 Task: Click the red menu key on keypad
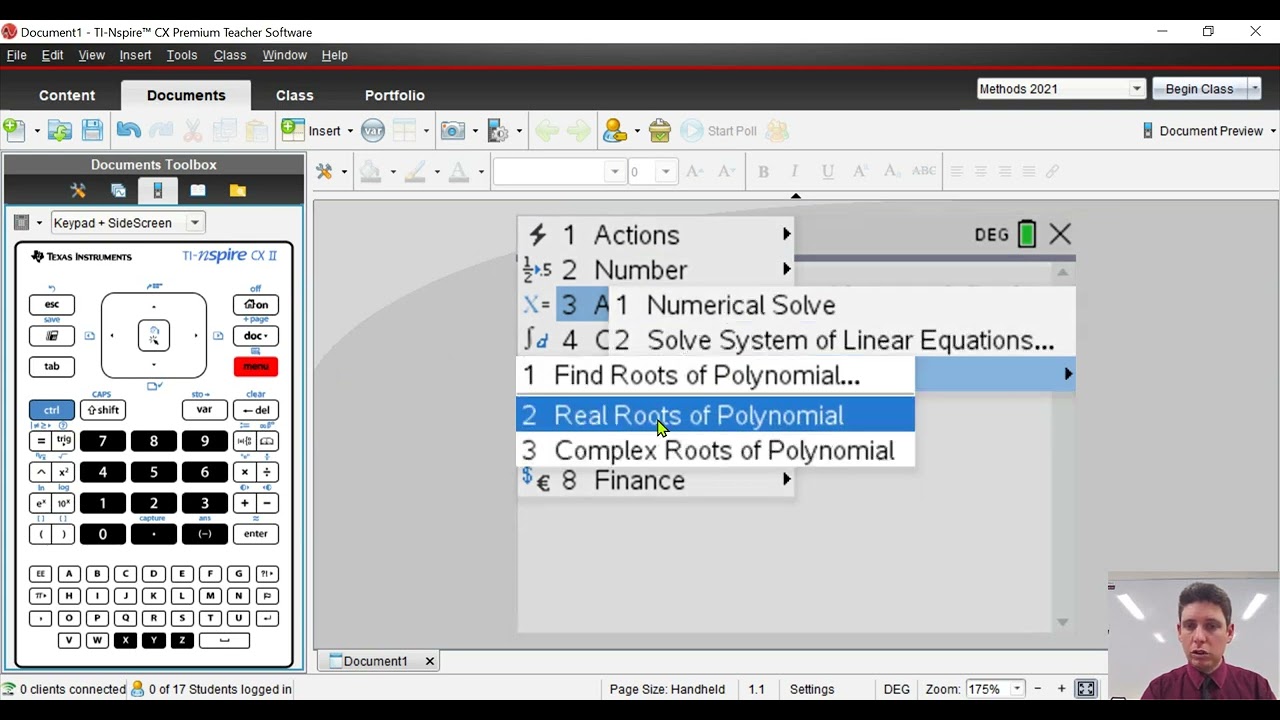click(x=256, y=366)
